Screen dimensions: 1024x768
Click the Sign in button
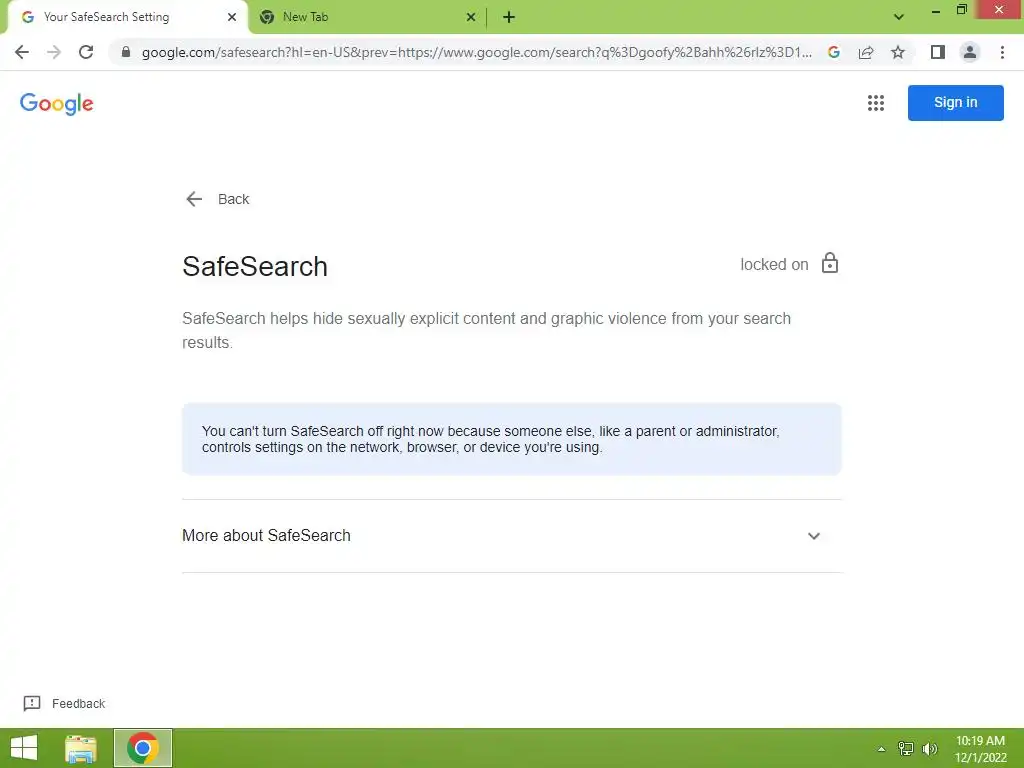(955, 103)
